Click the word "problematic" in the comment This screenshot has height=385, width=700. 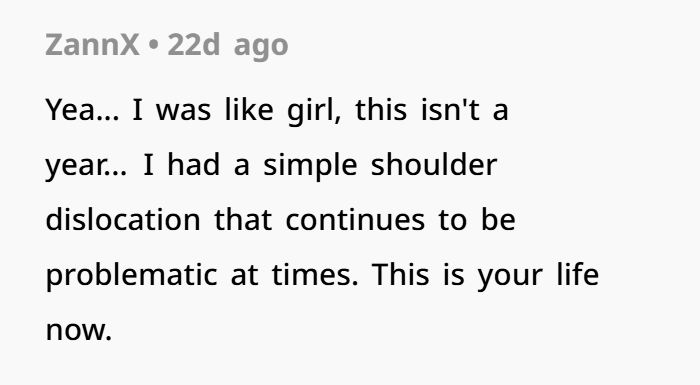click(x=132, y=276)
